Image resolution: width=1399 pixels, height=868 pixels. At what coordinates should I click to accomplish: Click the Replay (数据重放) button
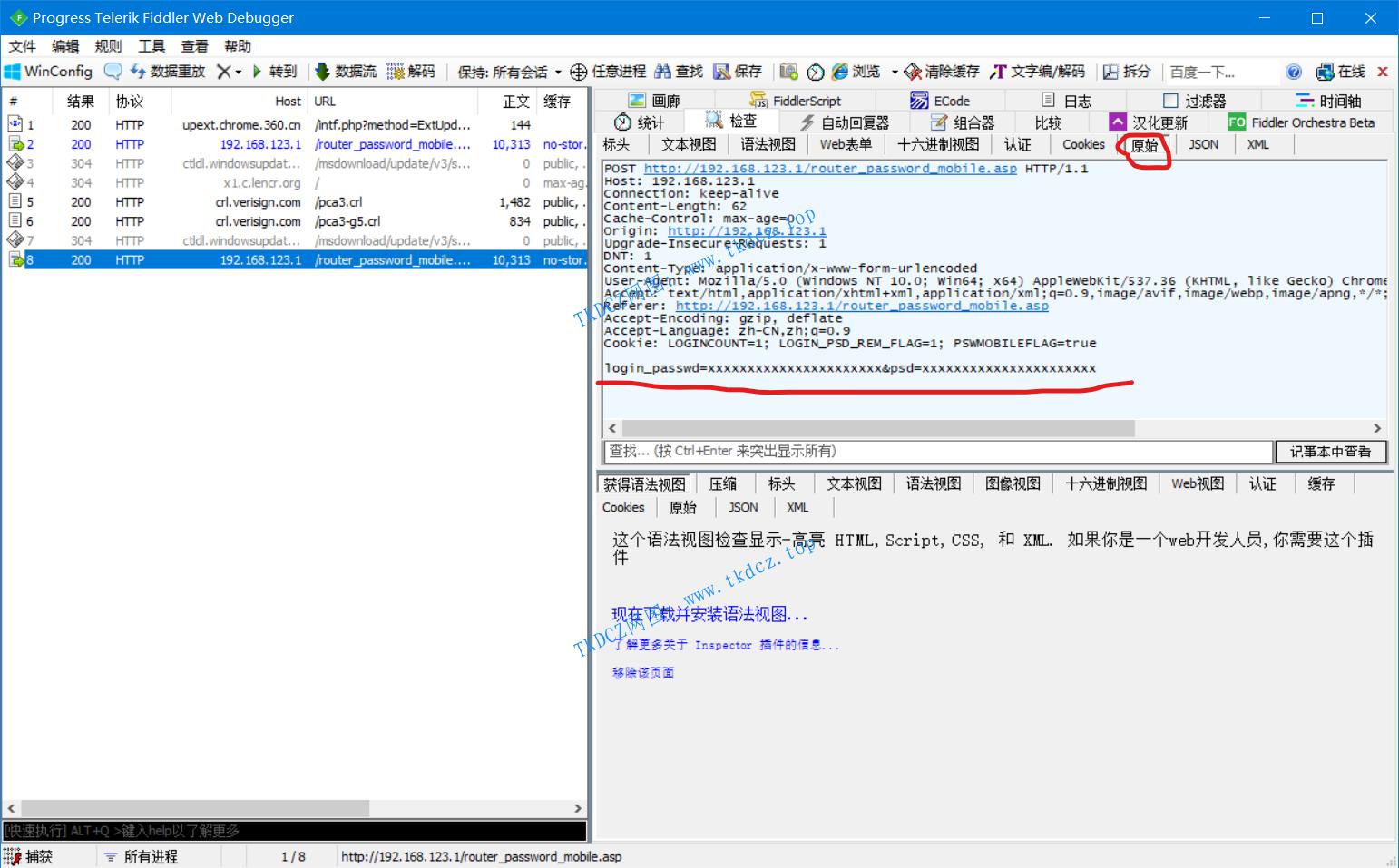pyautogui.click(x=168, y=72)
